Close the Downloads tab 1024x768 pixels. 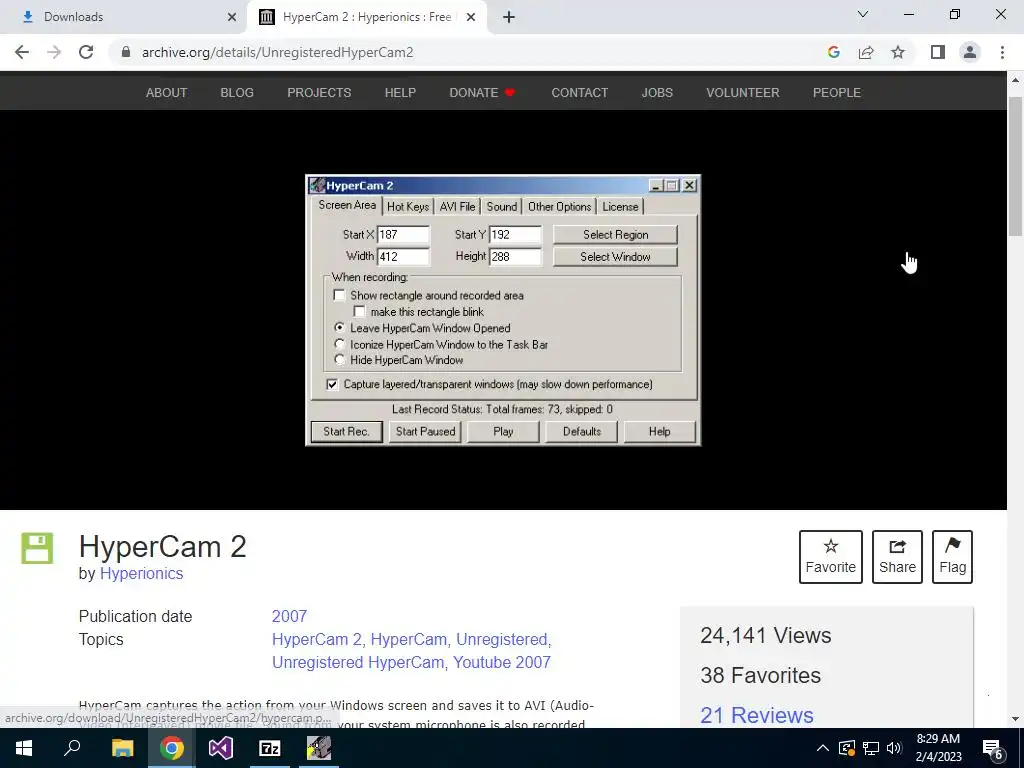point(232,18)
